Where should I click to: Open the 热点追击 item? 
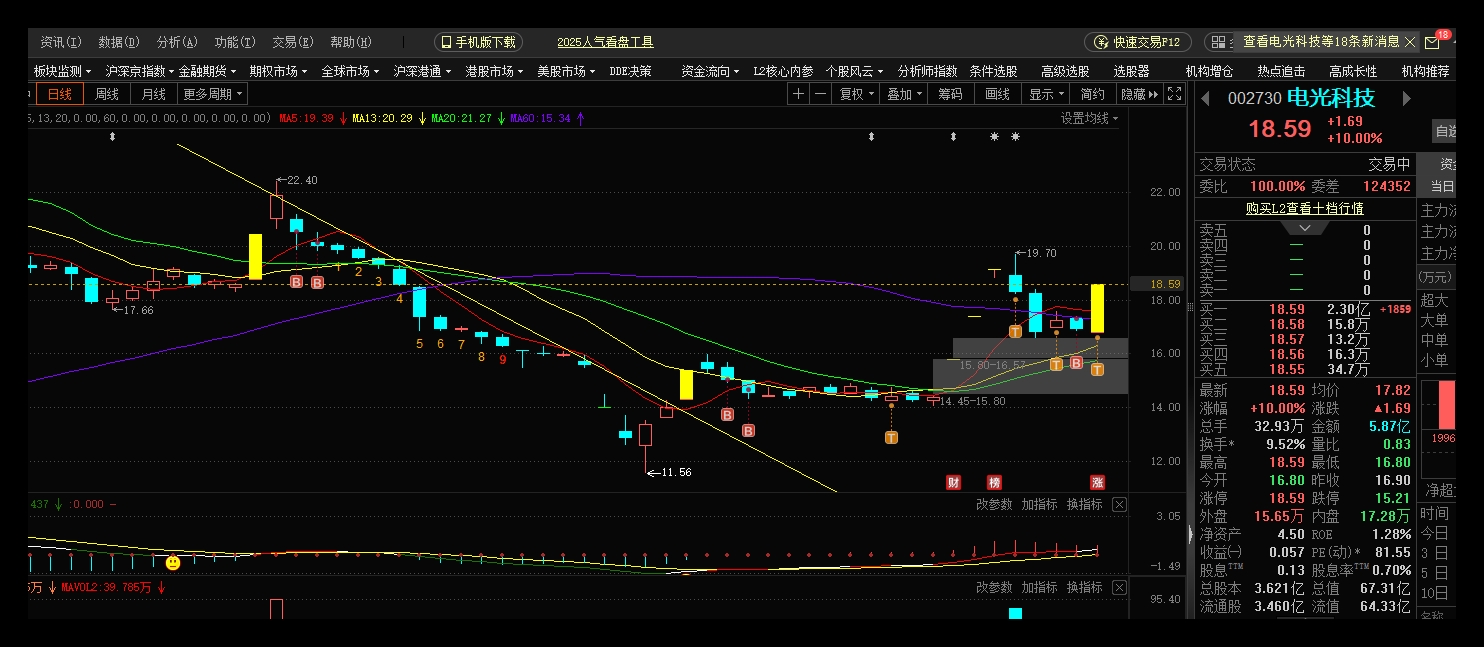(x=1281, y=72)
